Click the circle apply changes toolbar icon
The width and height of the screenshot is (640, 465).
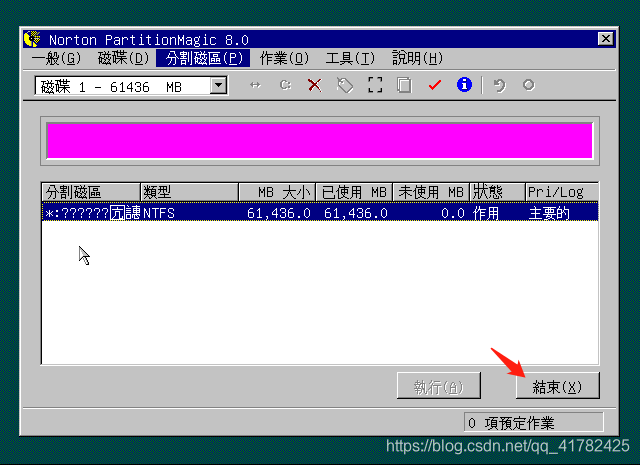(529, 85)
